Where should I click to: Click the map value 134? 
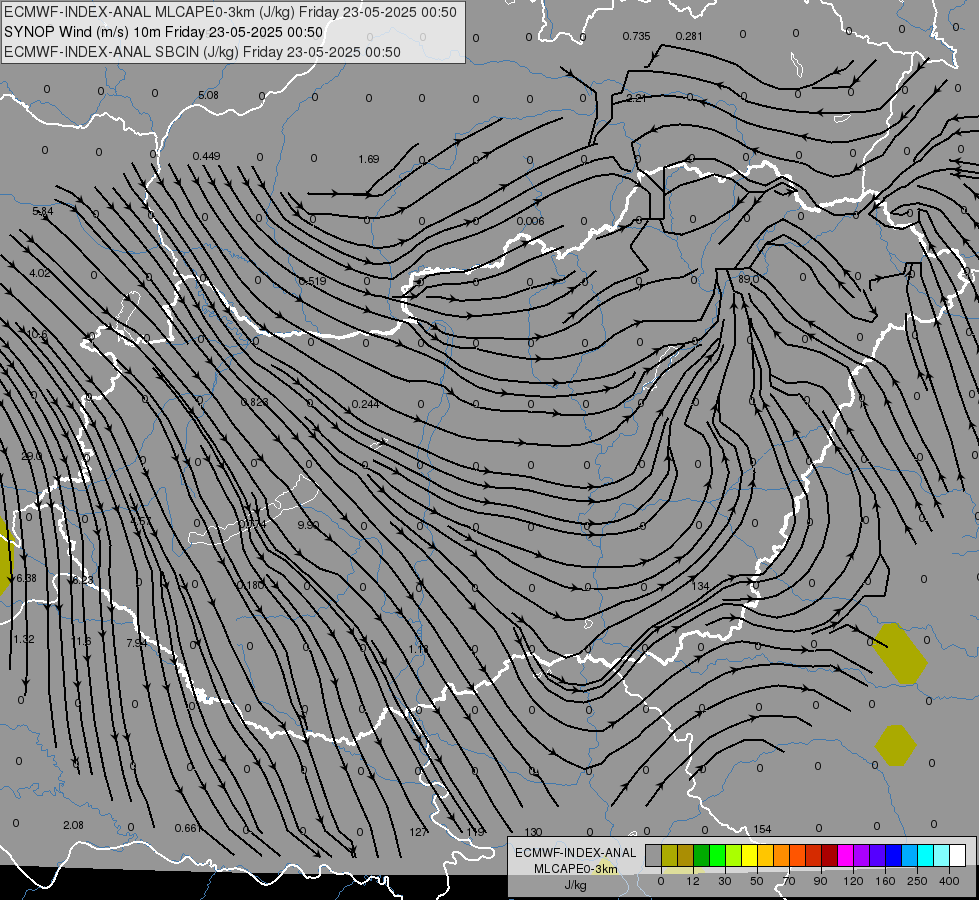[x=701, y=586]
